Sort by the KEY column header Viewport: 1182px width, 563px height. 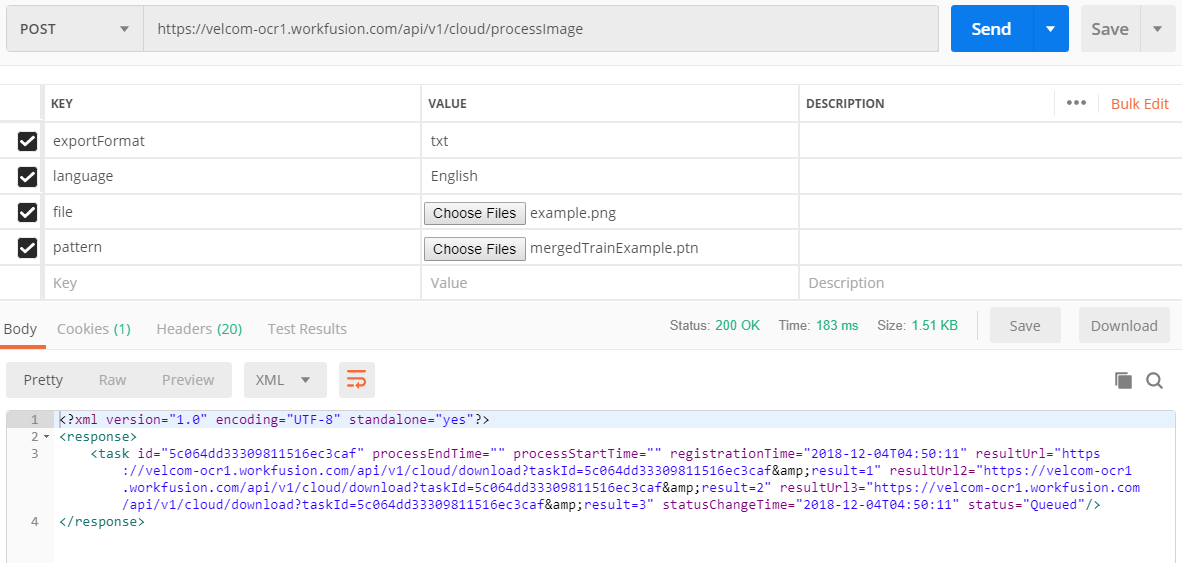point(62,103)
